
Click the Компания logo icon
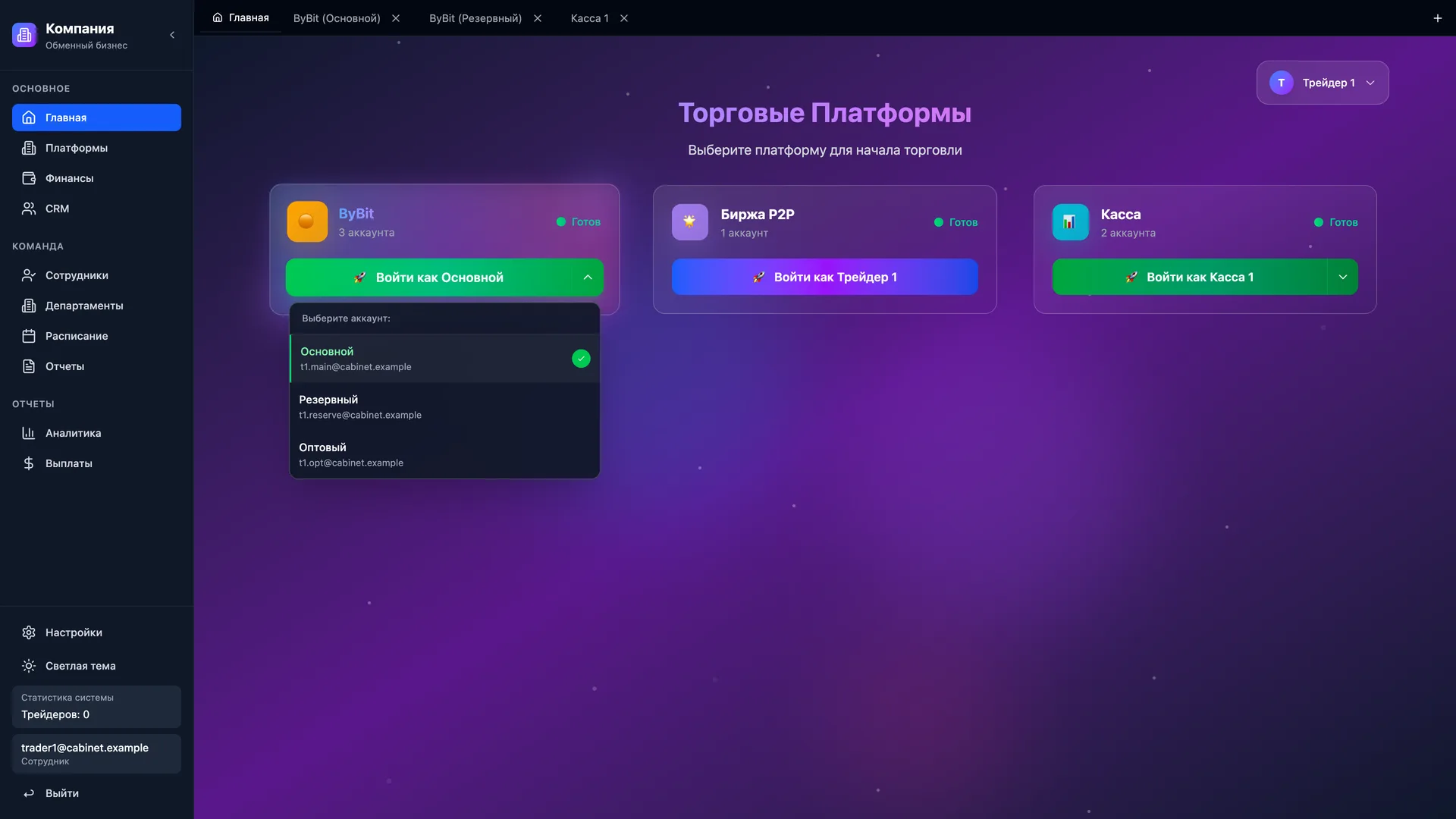(x=24, y=35)
